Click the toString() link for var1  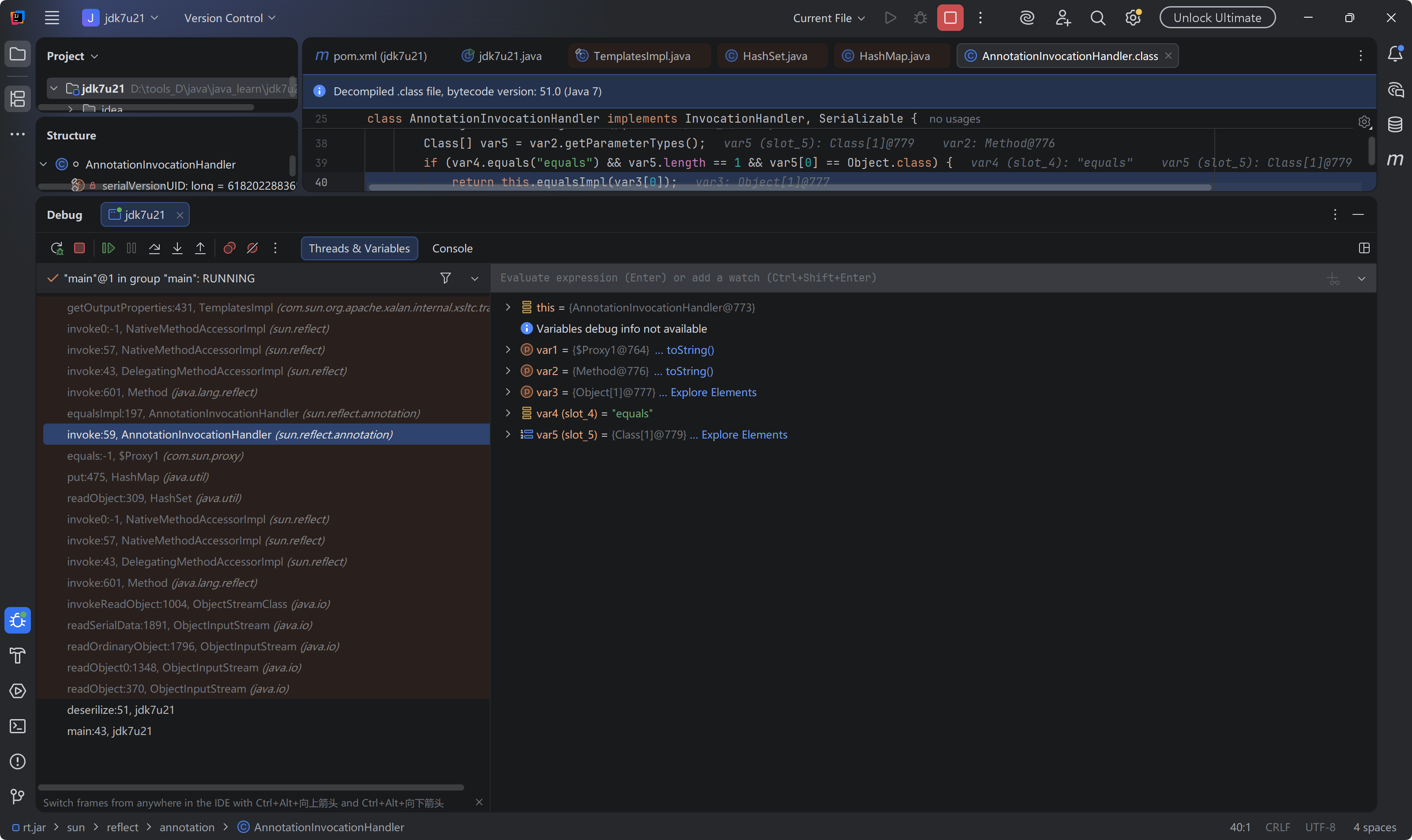pos(690,350)
